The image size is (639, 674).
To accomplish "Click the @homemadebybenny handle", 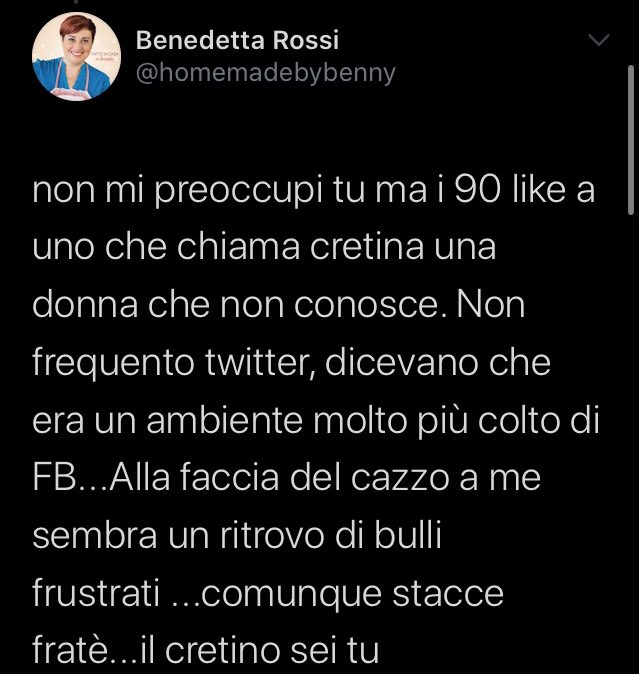I will tap(265, 73).
